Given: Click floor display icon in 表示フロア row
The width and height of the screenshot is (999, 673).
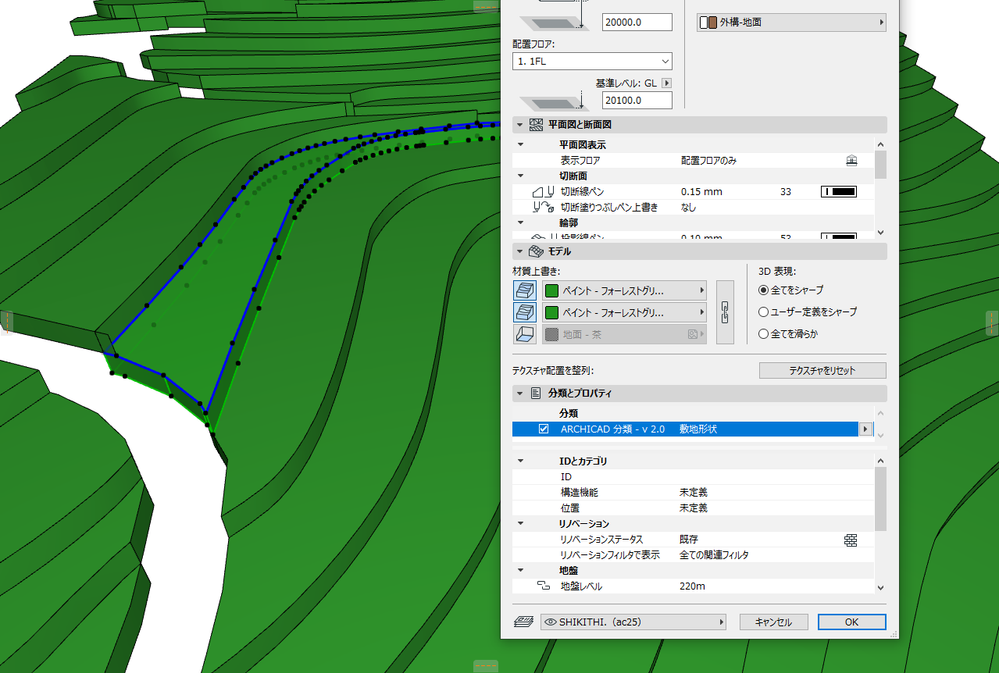Looking at the screenshot, I should coord(851,161).
